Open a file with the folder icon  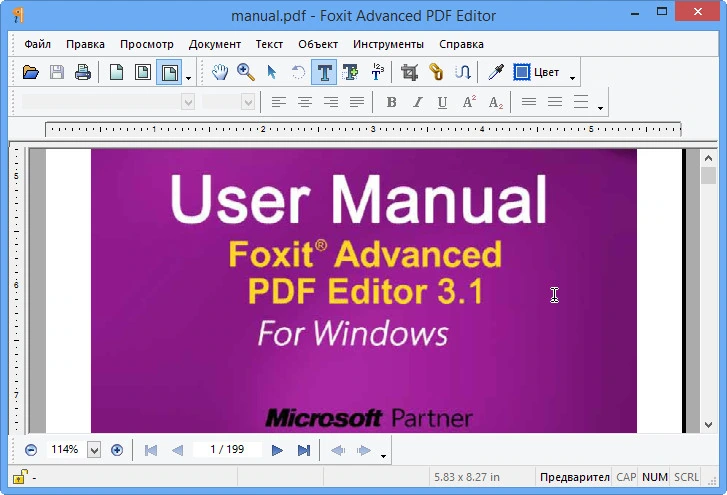coord(31,72)
